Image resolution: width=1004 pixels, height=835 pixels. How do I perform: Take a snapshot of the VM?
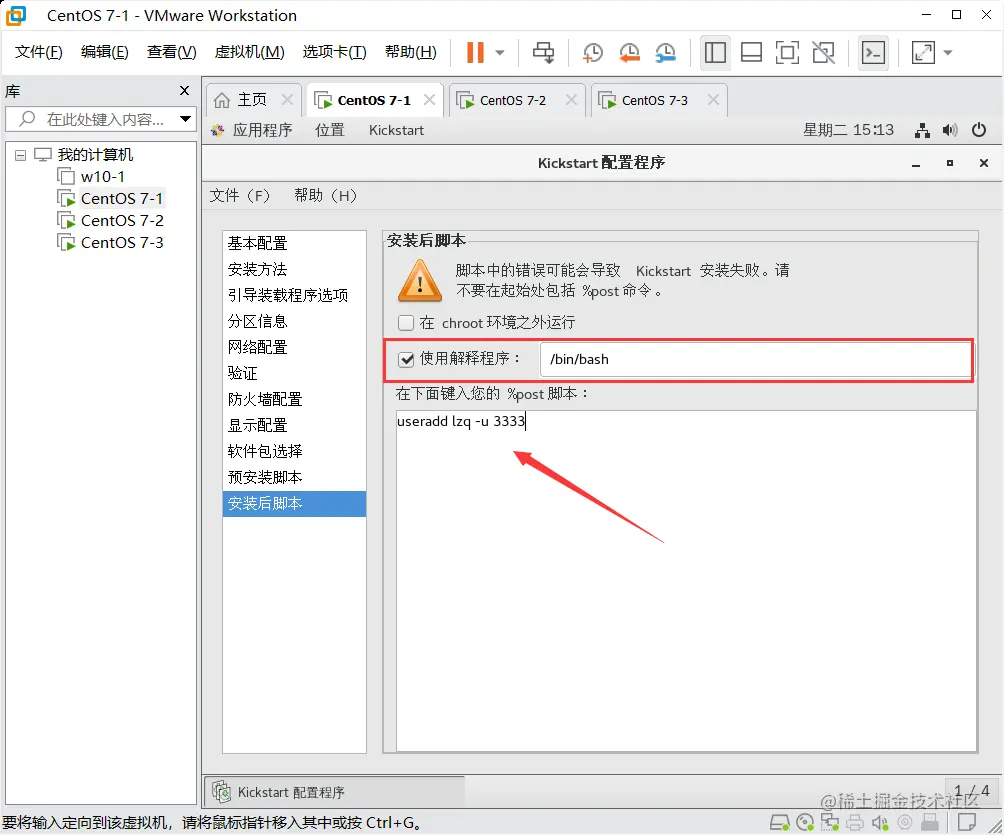point(593,53)
